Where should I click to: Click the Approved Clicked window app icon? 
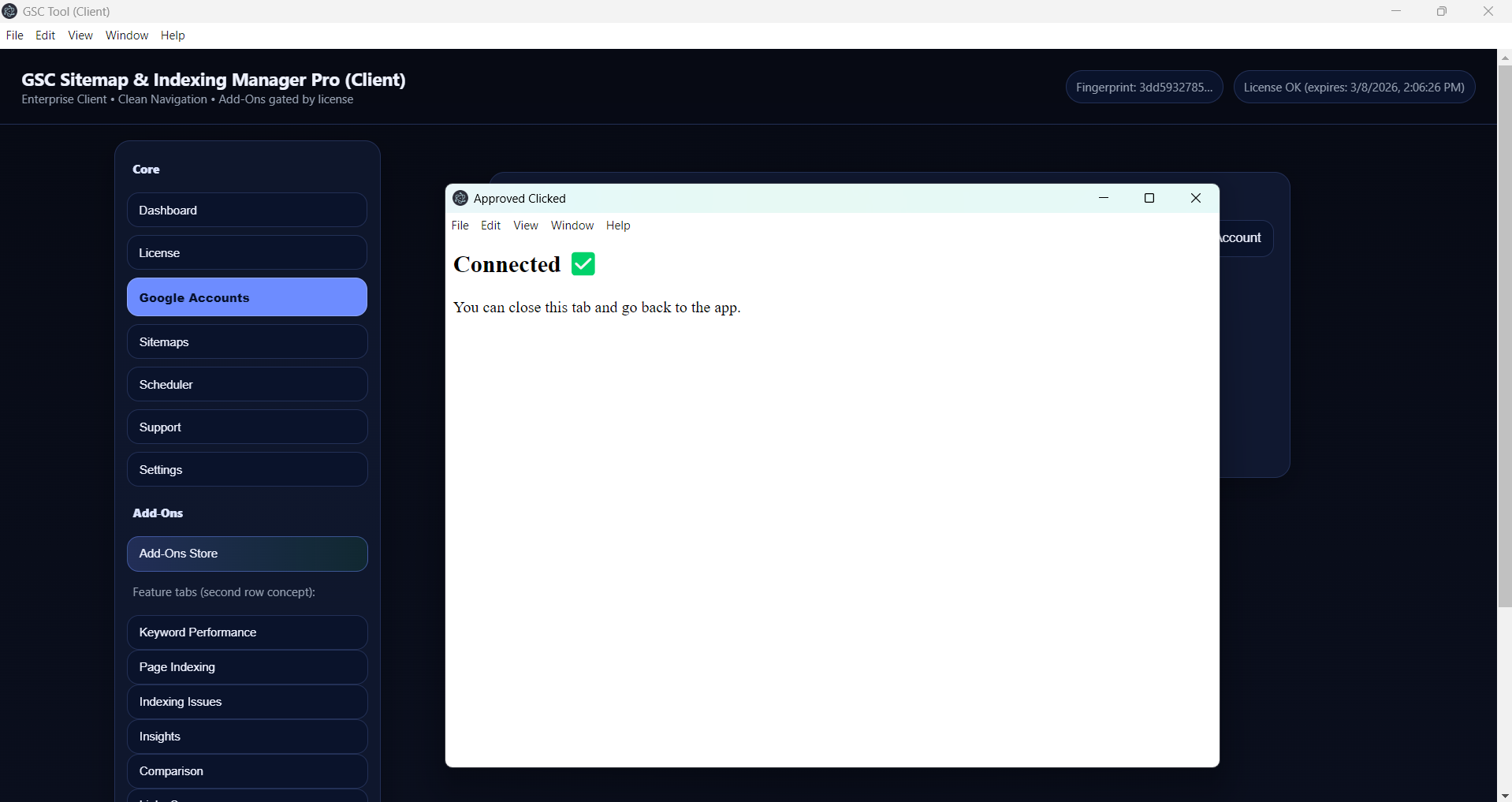[x=460, y=198]
